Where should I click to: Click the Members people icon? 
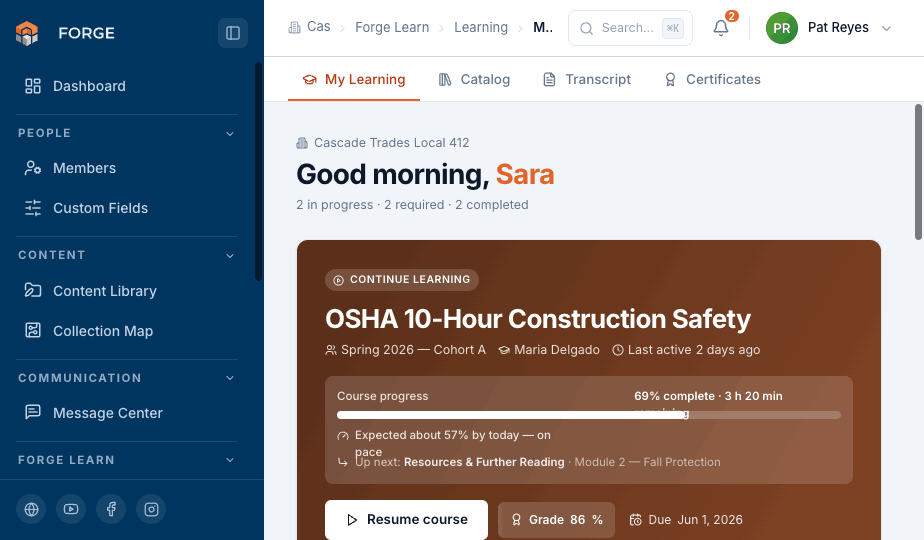pos(33,168)
